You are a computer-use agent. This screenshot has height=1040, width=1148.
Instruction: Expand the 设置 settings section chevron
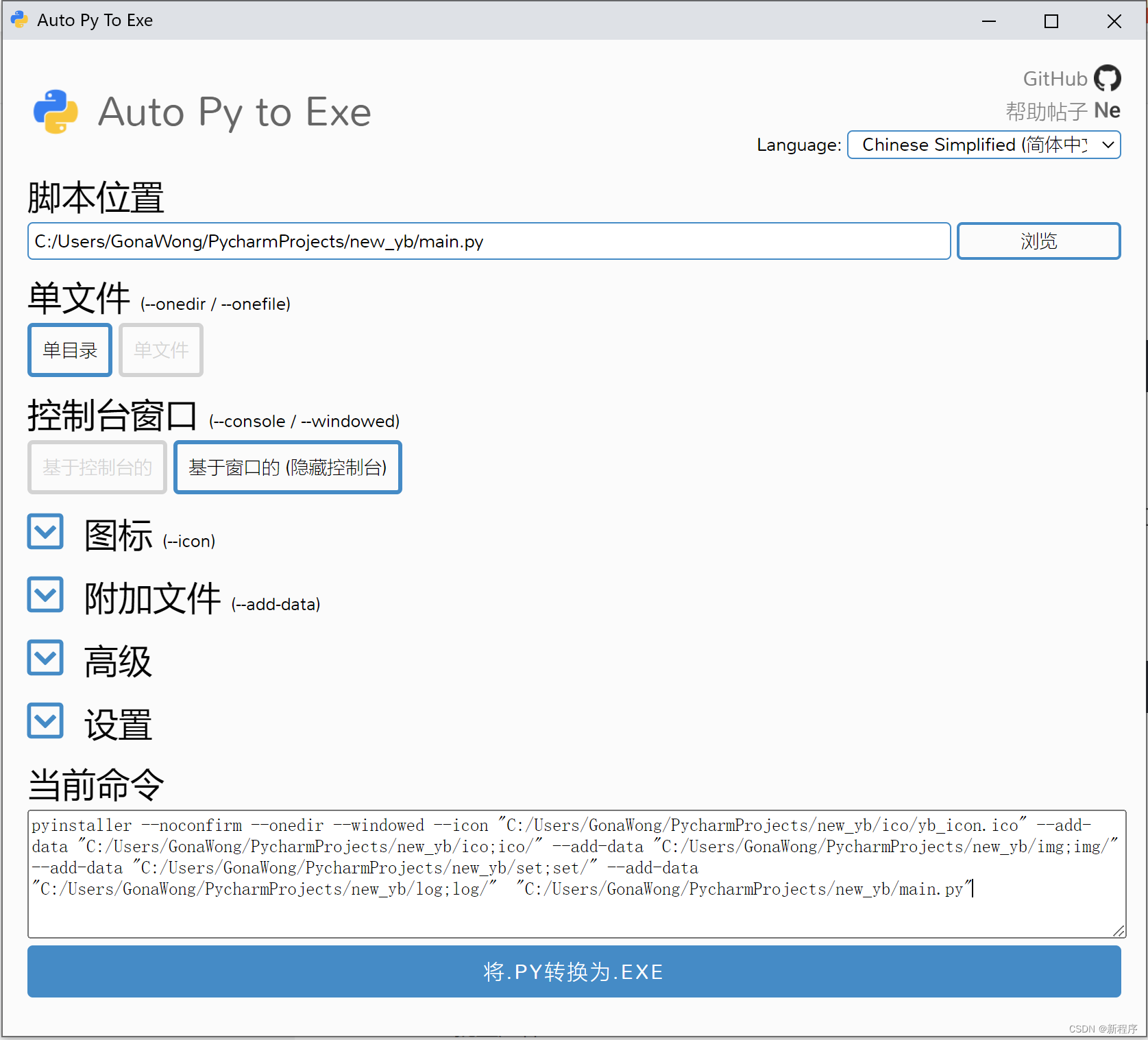coord(45,721)
